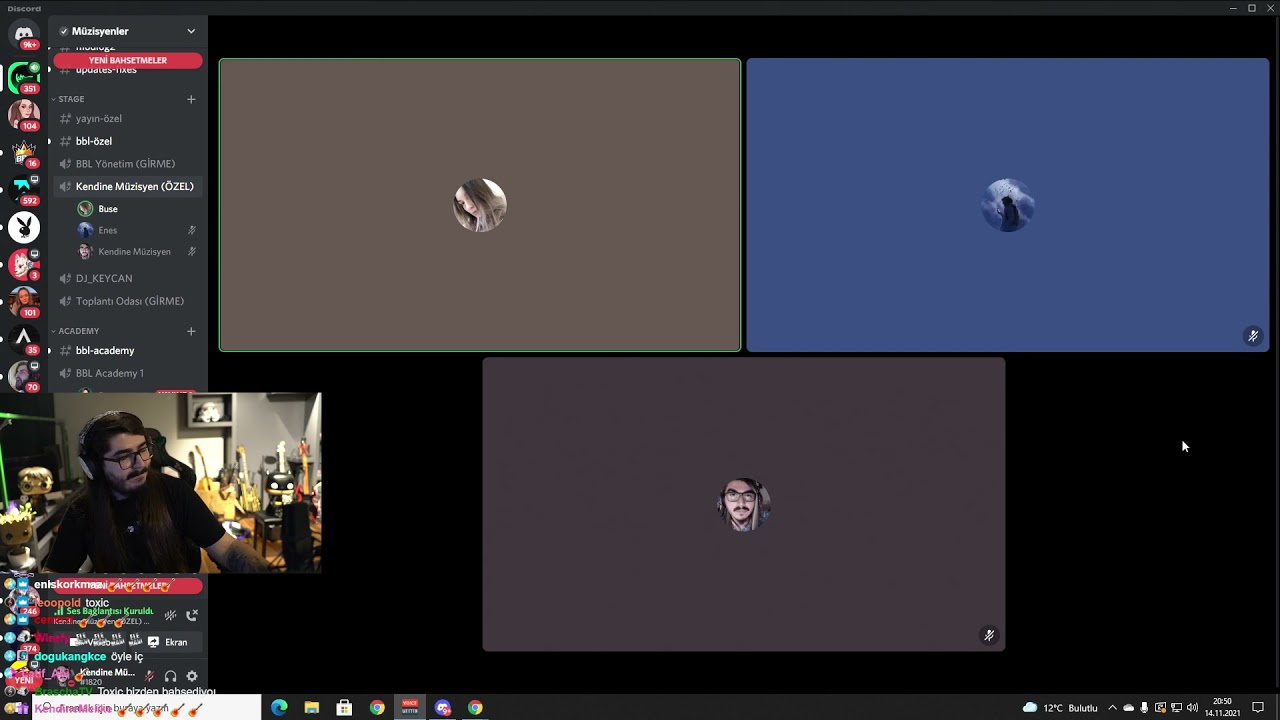Open Discord home direct messages icon
Image resolution: width=1280 pixels, height=720 pixels.
pos(24,34)
